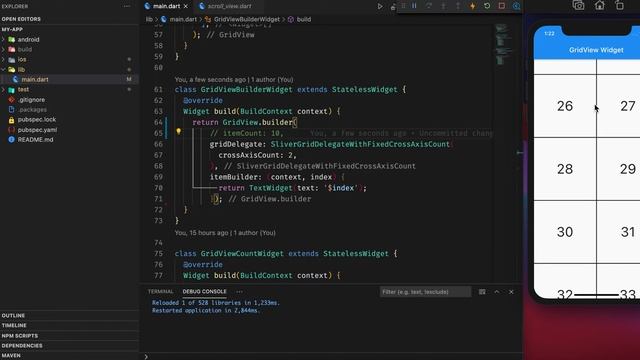Grab the debug toolbar drag handle
The image size is (640, 360).
pyautogui.click(x=403, y=6)
